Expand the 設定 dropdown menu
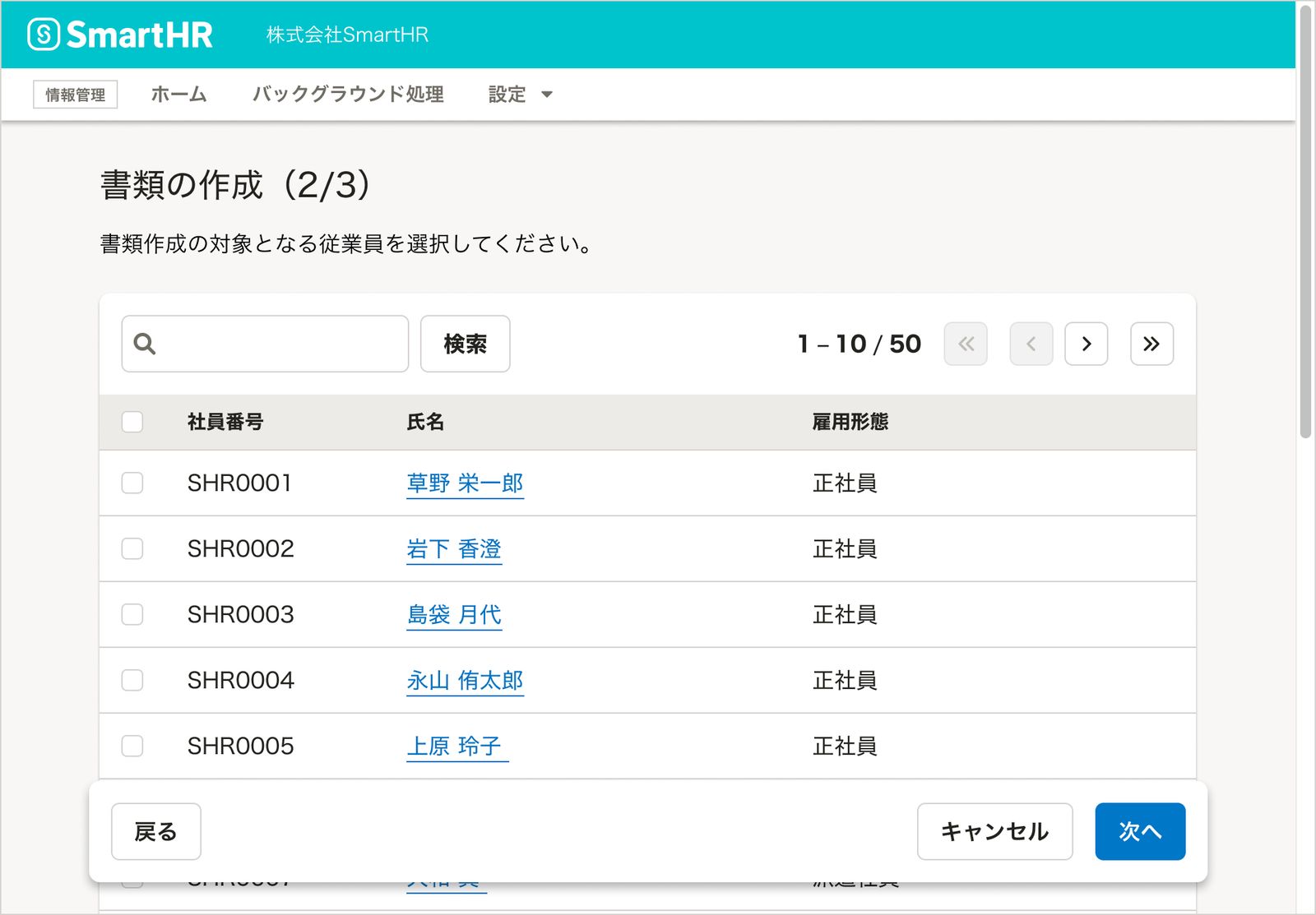 [x=520, y=95]
